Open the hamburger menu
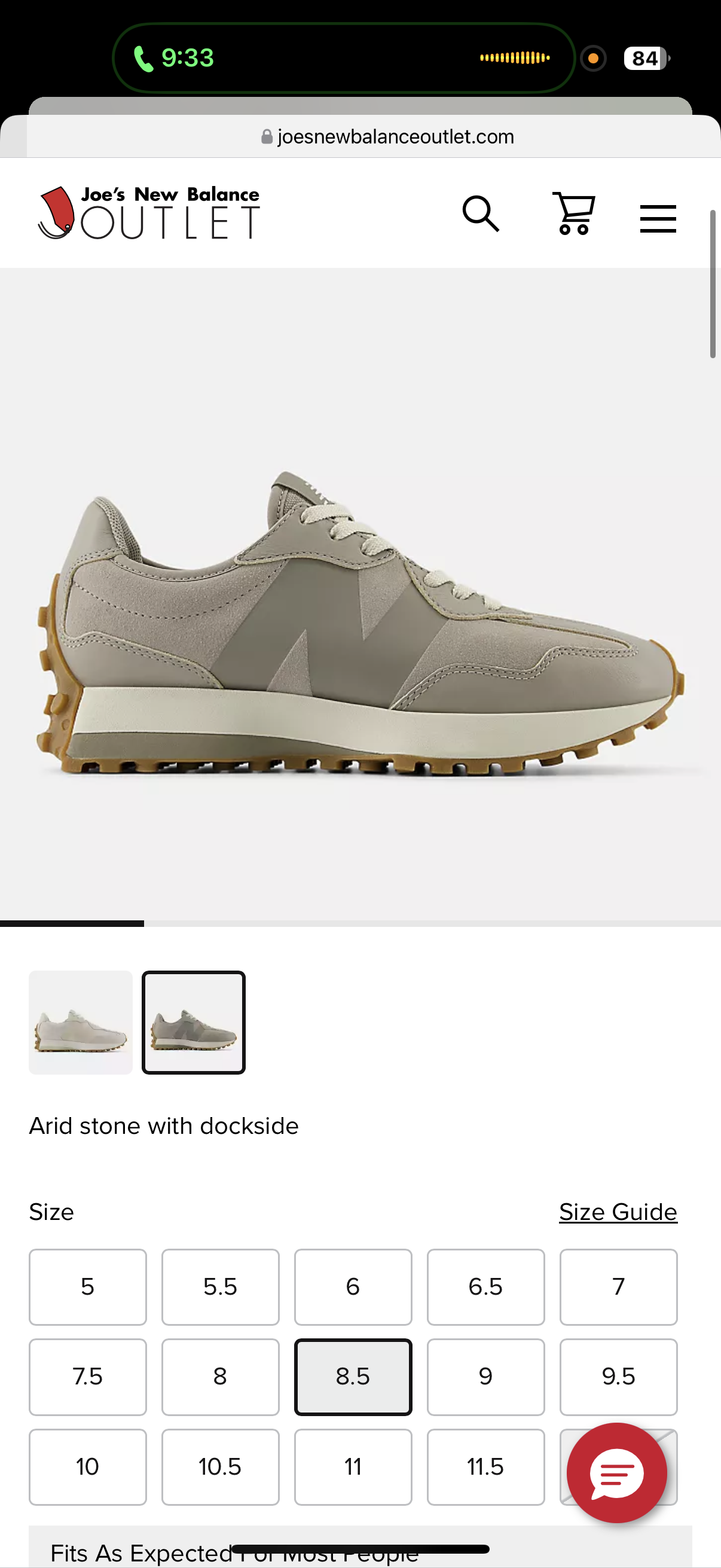Viewport: 721px width, 1568px height. point(658,218)
